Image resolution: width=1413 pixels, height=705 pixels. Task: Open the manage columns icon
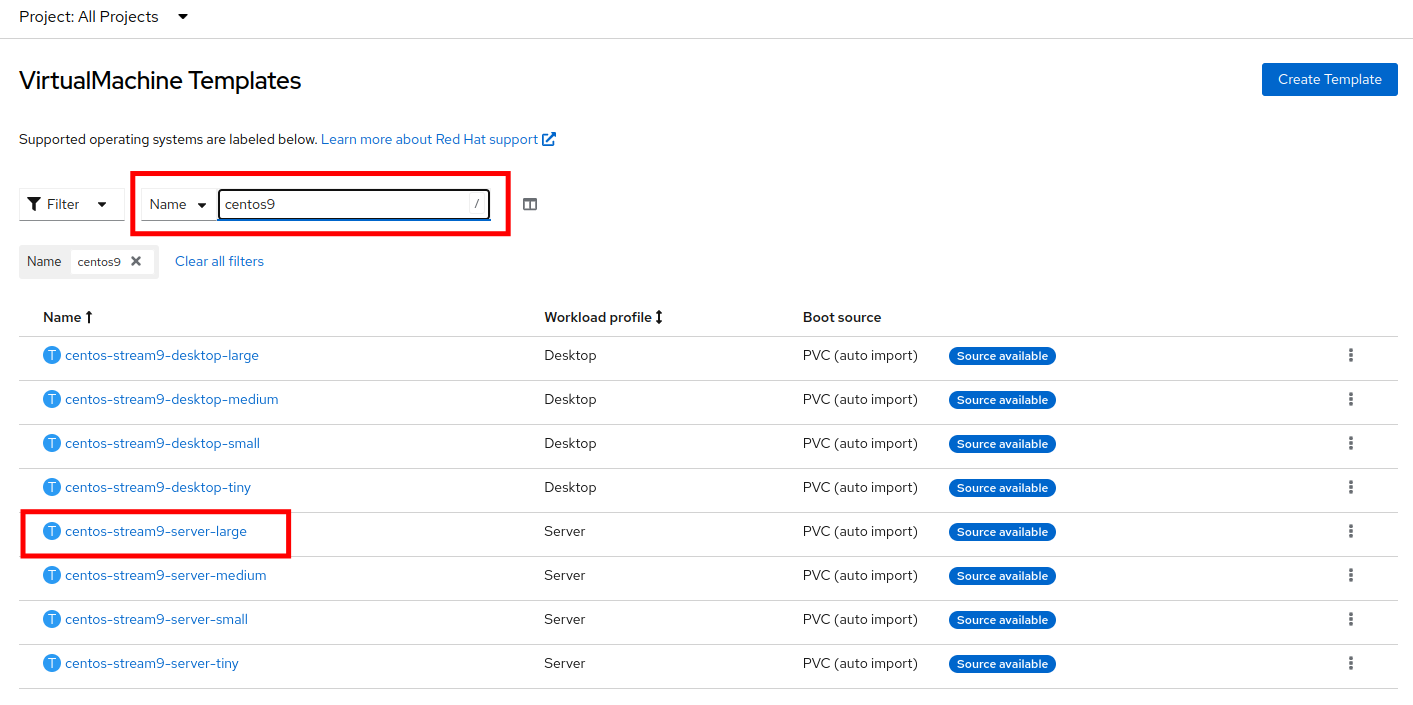click(530, 204)
